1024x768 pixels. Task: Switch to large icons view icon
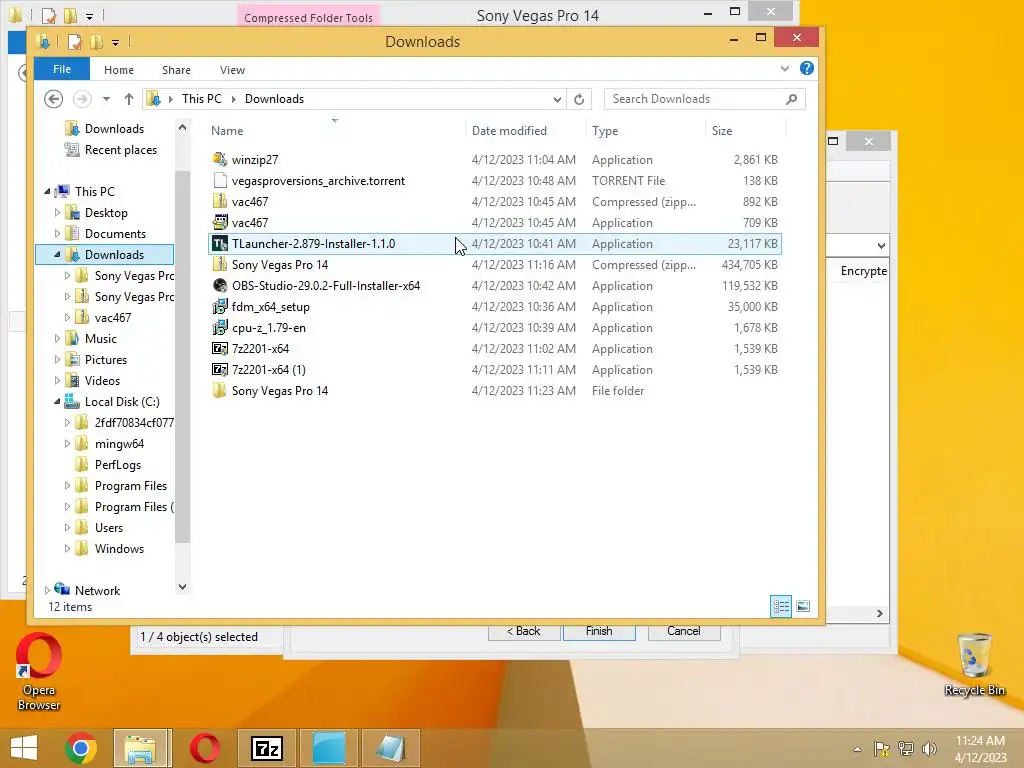click(803, 606)
